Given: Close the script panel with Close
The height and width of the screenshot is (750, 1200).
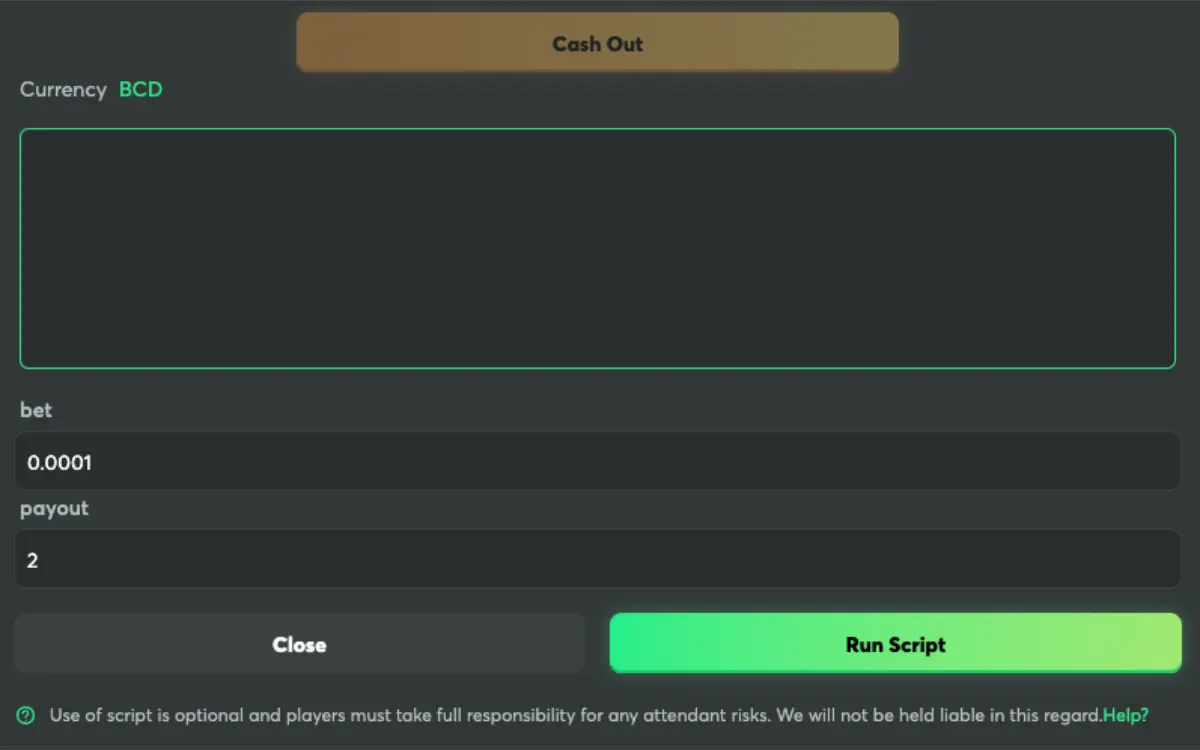Looking at the screenshot, I should click(x=299, y=644).
